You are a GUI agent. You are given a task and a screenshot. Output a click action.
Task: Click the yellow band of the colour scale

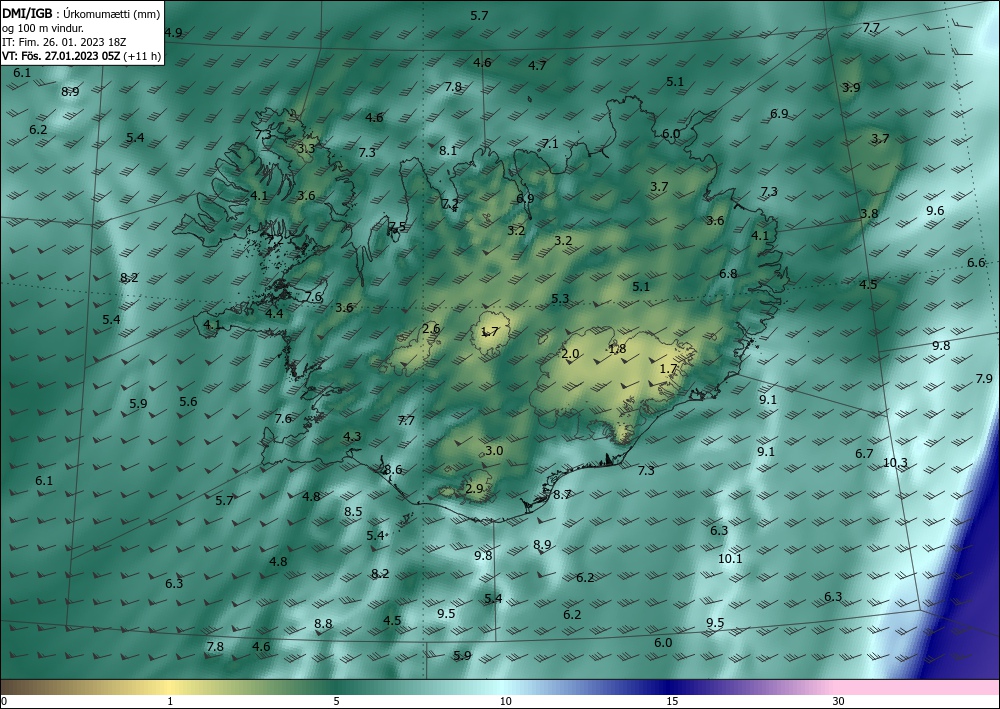pyautogui.click(x=170, y=687)
